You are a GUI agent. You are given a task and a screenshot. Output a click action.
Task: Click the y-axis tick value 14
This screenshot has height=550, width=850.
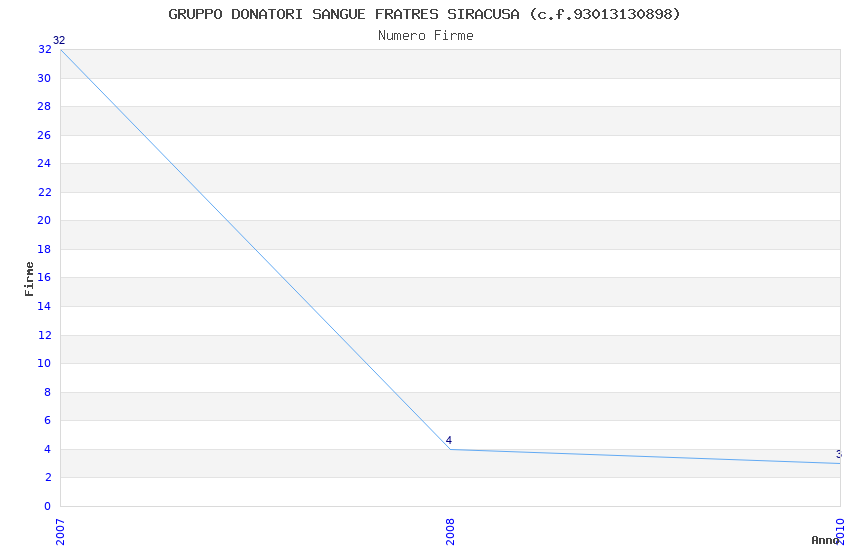click(x=44, y=306)
